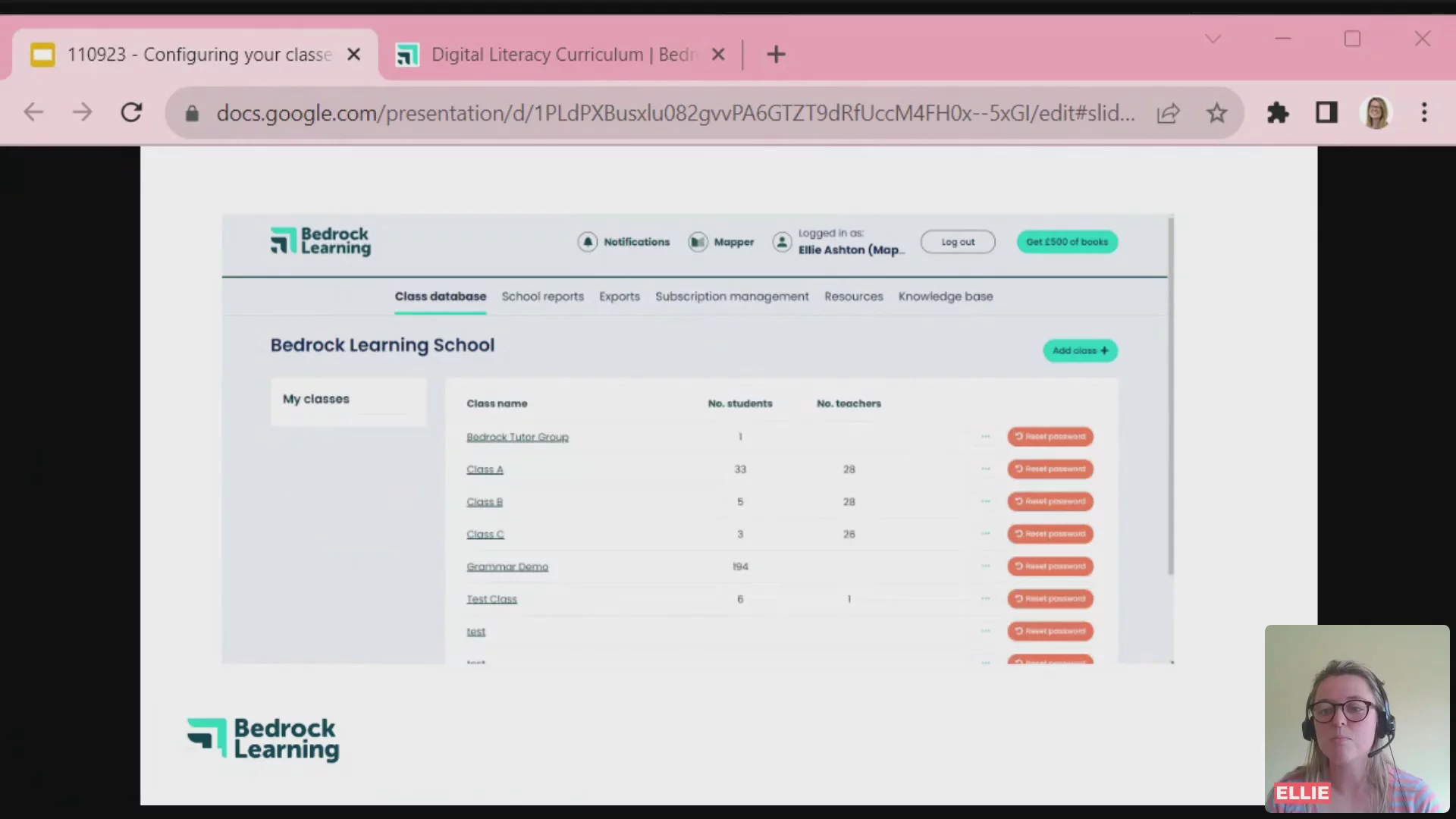This screenshot has width=1456, height=819.
Task: Reload the current page
Action: [x=131, y=113]
